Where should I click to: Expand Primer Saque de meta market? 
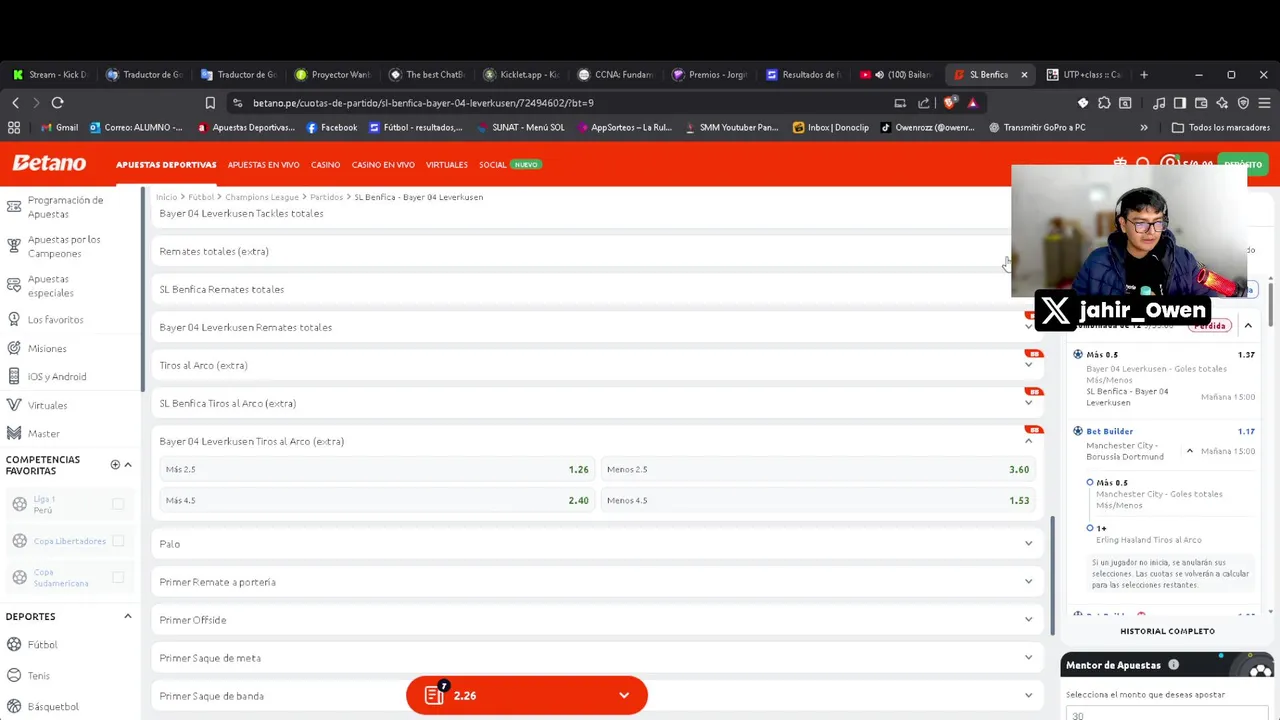pyautogui.click(x=1028, y=657)
